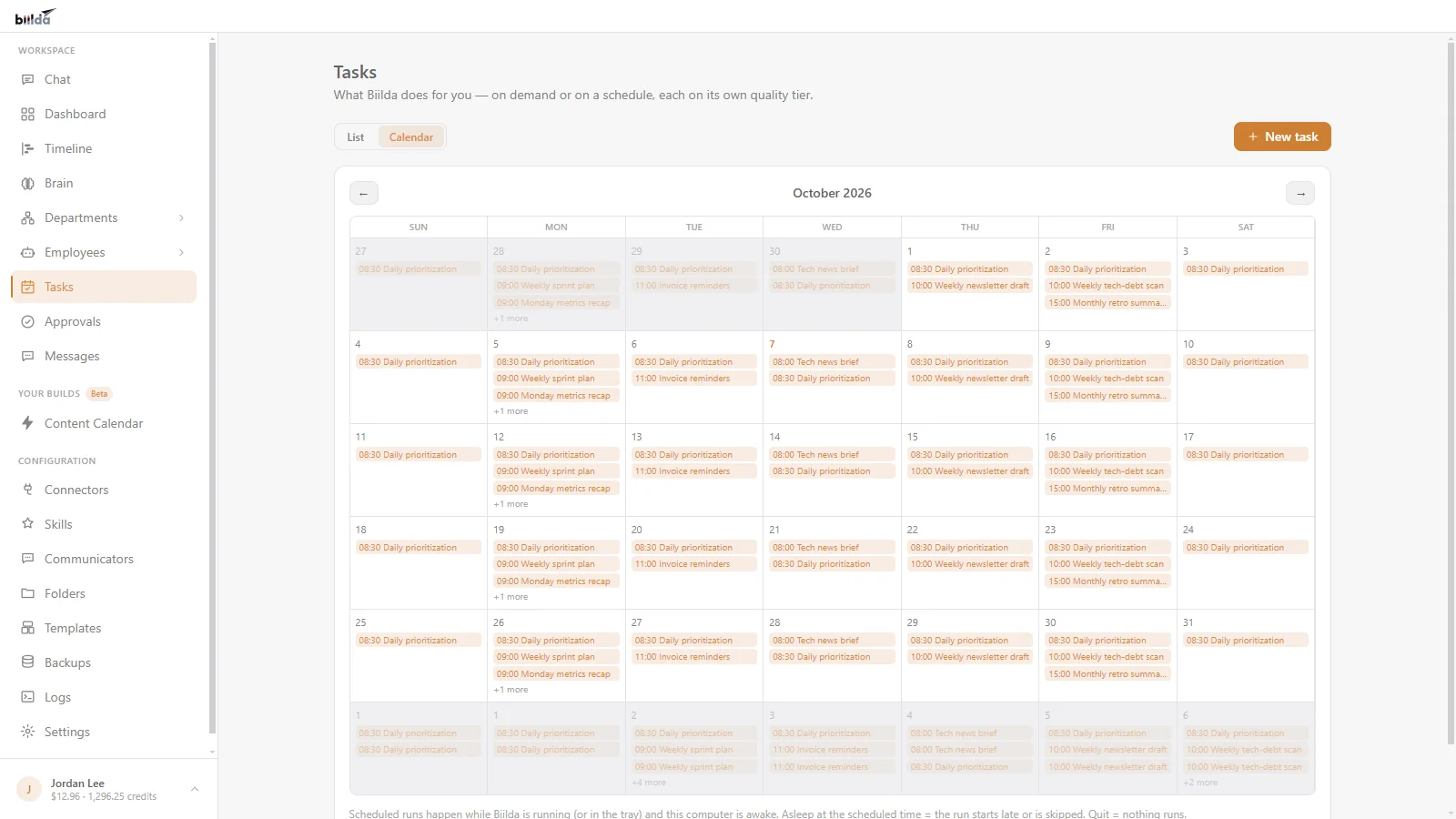Open 09:00 Weekly sprint plan on October 12
Screen dimensions: 1456x819
click(556, 471)
